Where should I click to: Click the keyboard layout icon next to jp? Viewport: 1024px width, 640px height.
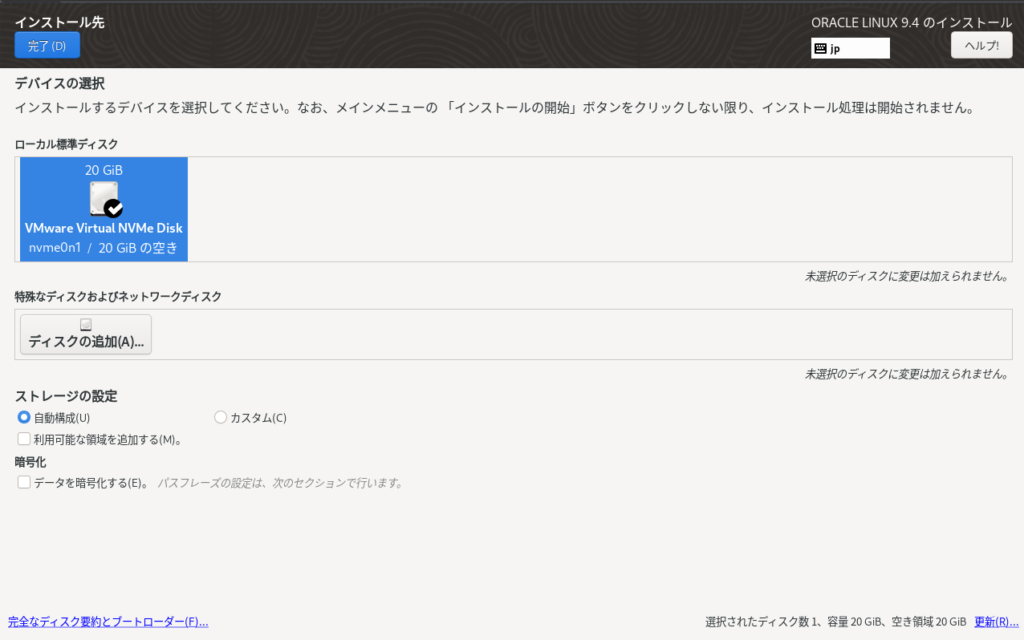coord(820,48)
